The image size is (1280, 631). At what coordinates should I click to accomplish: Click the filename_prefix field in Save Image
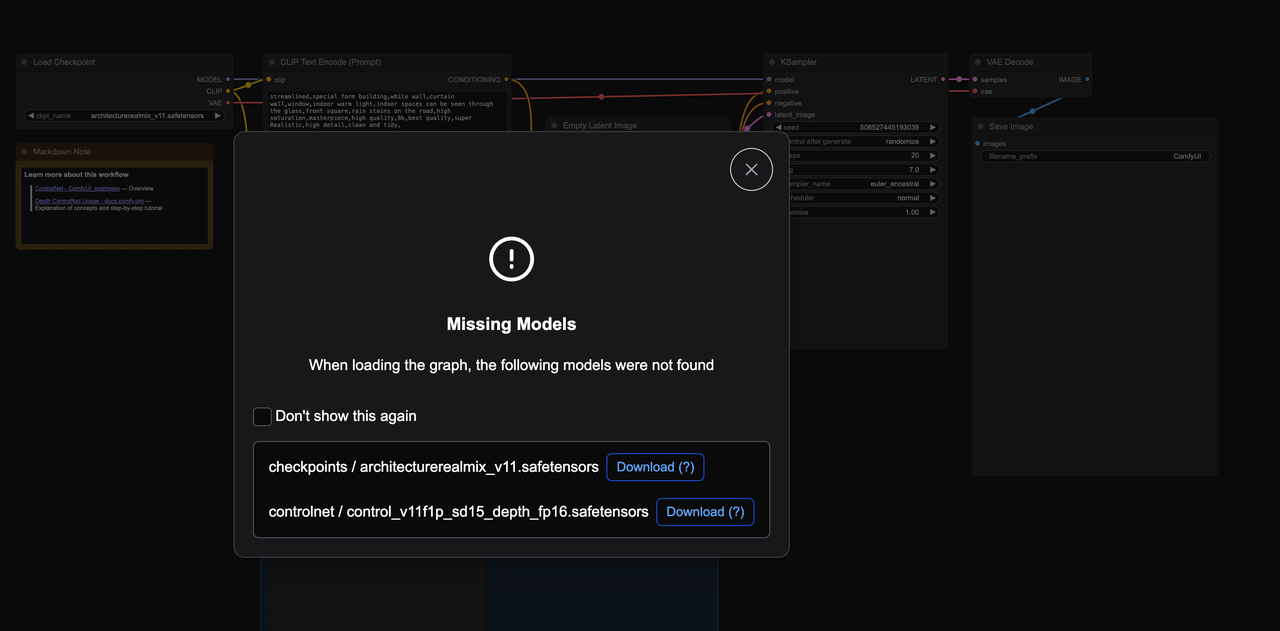[x=1095, y=157]
